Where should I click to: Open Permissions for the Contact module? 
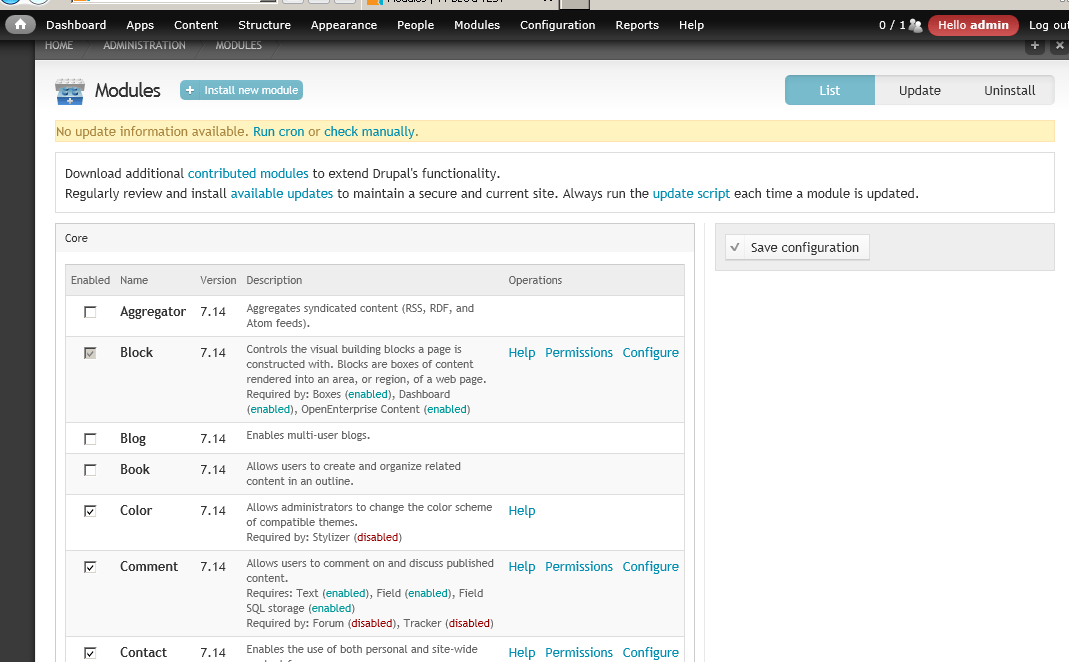point(579,652)
